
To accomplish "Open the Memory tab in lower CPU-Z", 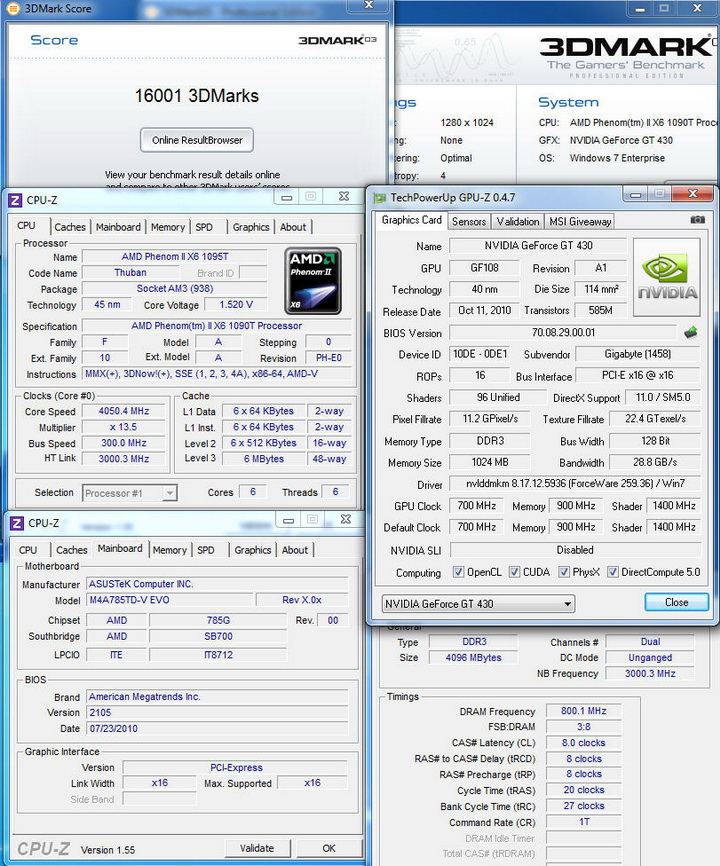I will point(170,550).
